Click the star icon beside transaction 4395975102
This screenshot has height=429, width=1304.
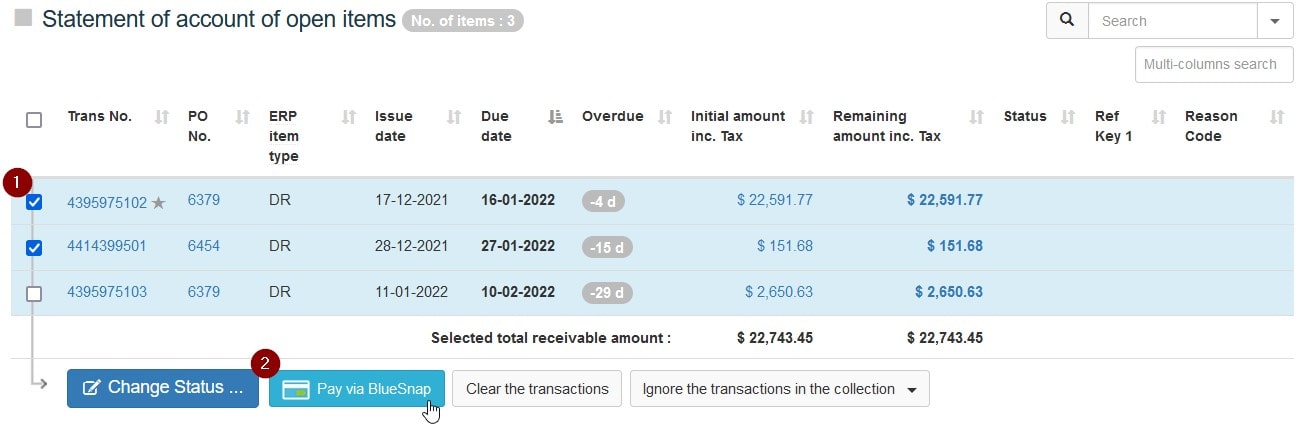[158, 203]
